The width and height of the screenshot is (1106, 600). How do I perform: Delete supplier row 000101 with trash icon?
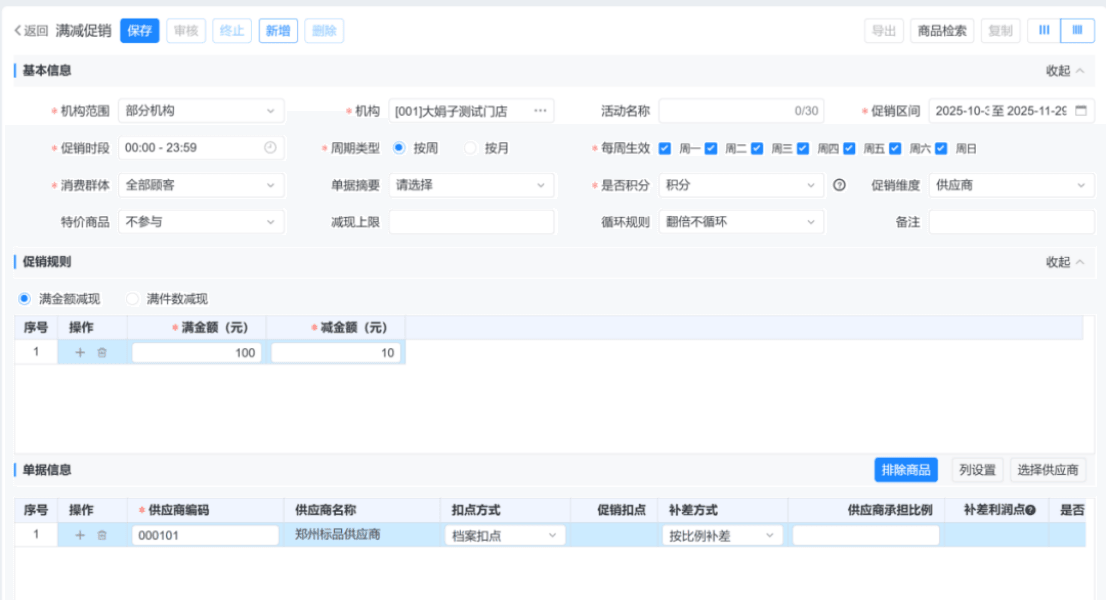102,536
